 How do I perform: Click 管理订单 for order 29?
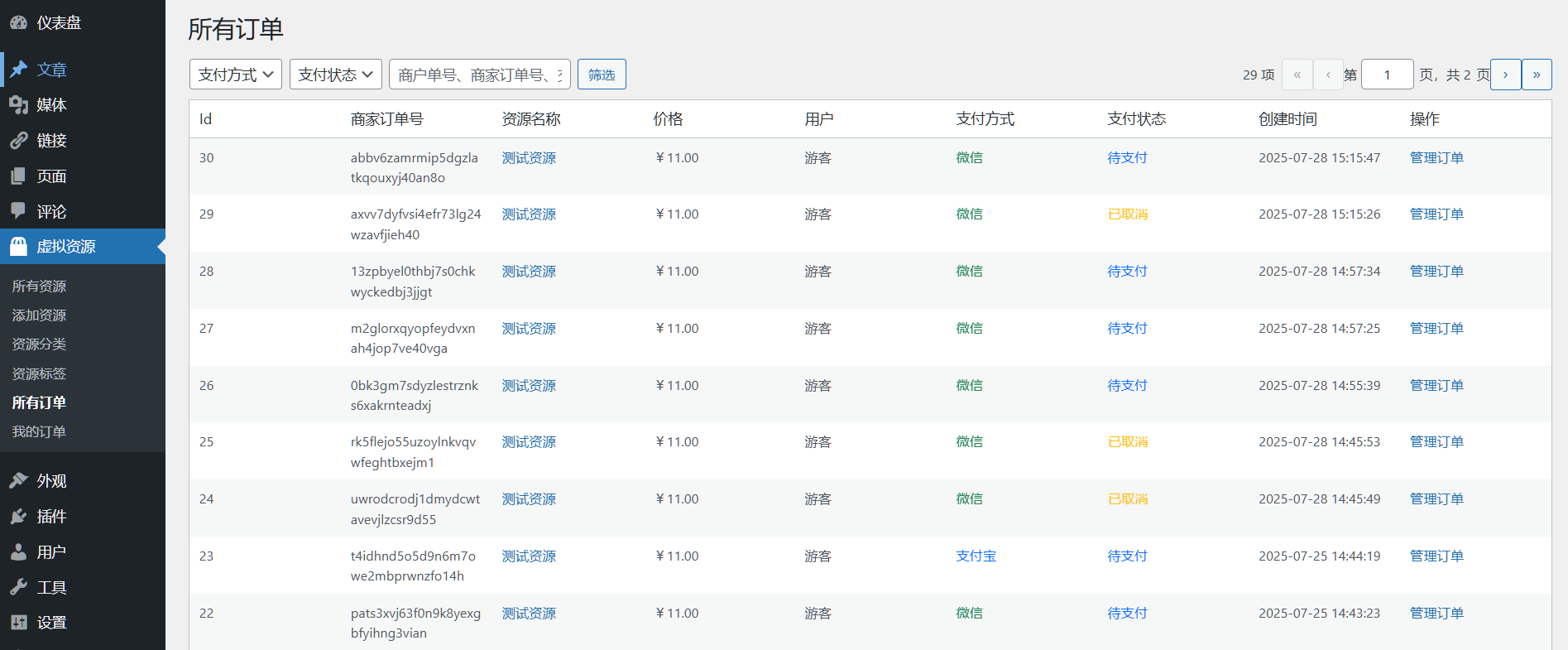[1436, 214]
